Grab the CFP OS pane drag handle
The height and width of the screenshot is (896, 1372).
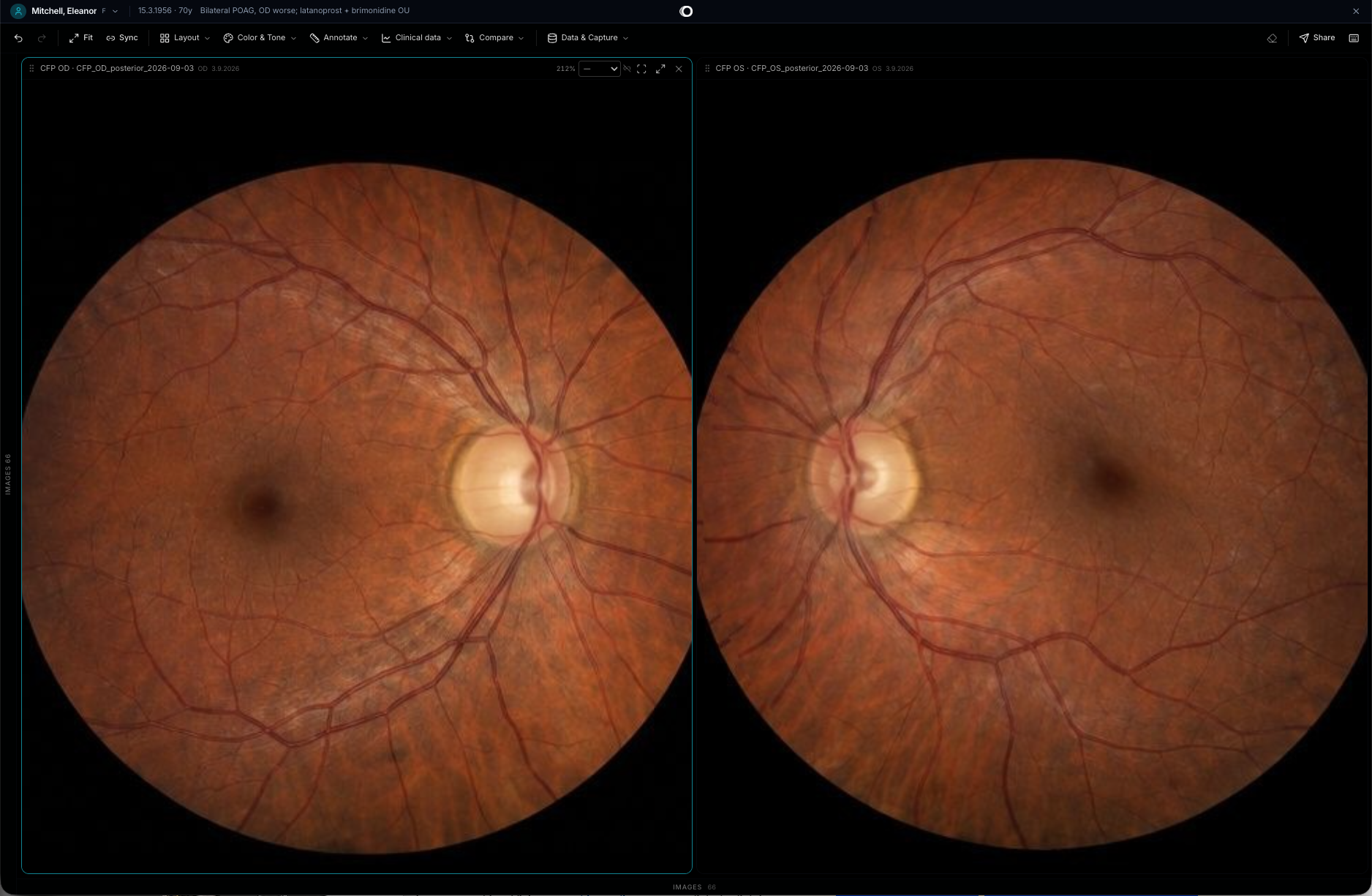point(707,69)
